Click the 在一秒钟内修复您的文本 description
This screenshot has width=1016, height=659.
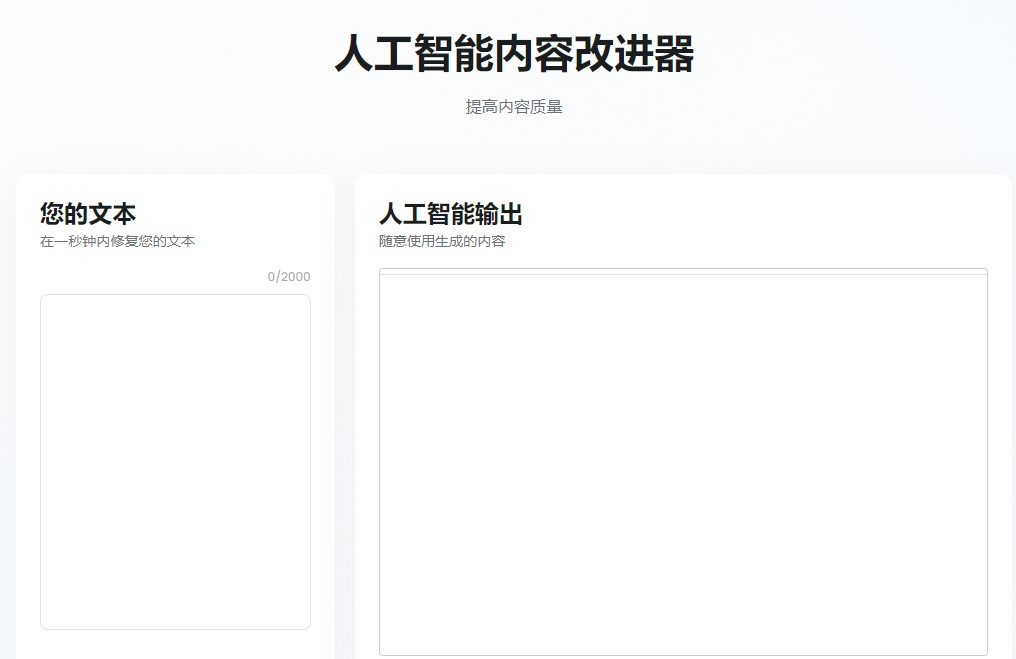(116, 241)
